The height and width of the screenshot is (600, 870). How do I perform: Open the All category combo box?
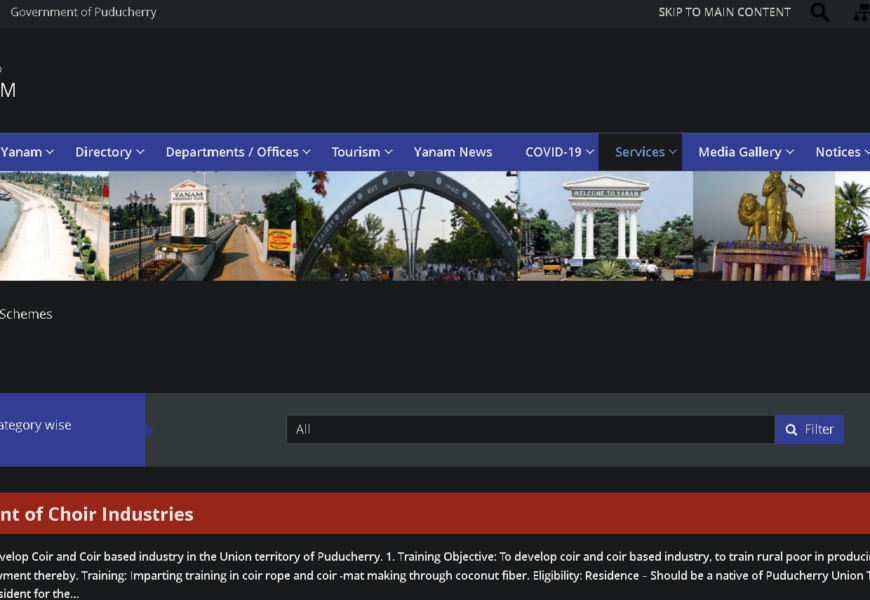[530, 430]
